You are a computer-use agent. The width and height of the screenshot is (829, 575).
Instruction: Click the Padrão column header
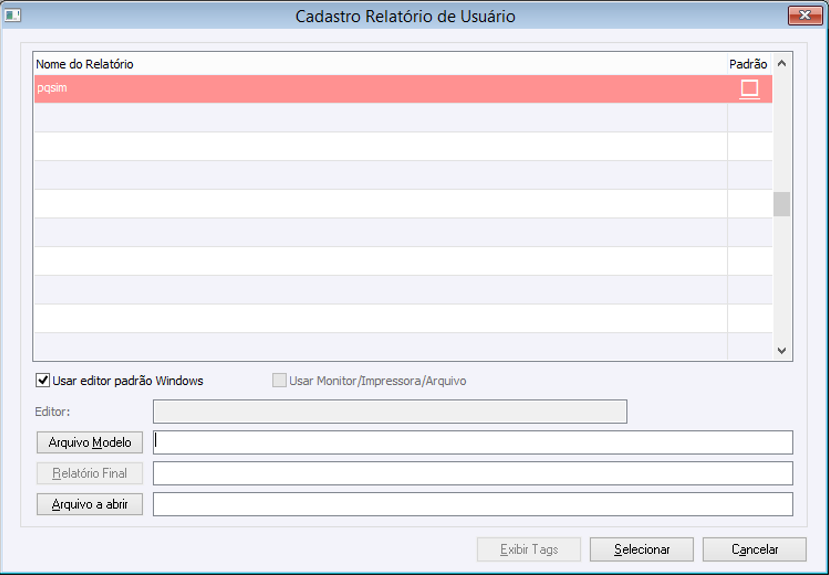point(748,64)
